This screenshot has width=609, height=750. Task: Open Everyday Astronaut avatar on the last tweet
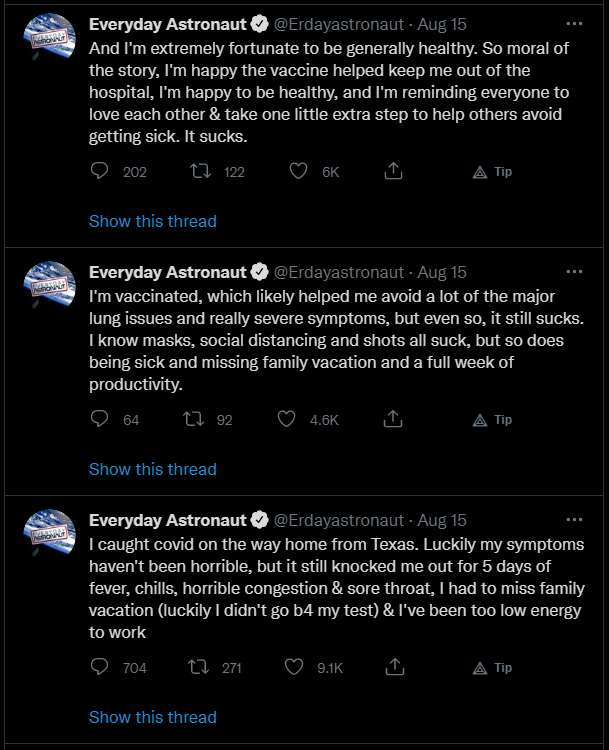tap(50, 532)
